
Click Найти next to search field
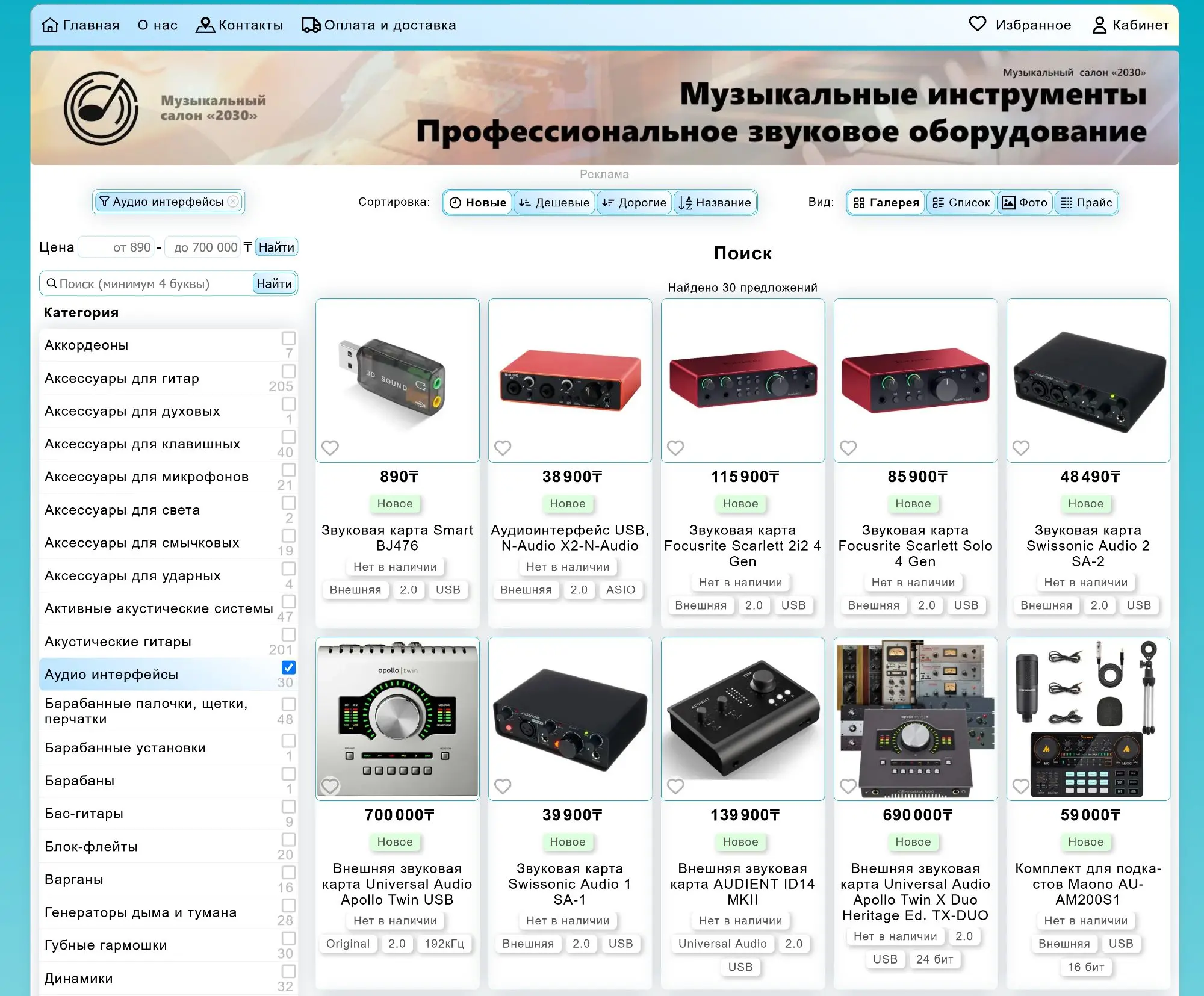[275, 283]
